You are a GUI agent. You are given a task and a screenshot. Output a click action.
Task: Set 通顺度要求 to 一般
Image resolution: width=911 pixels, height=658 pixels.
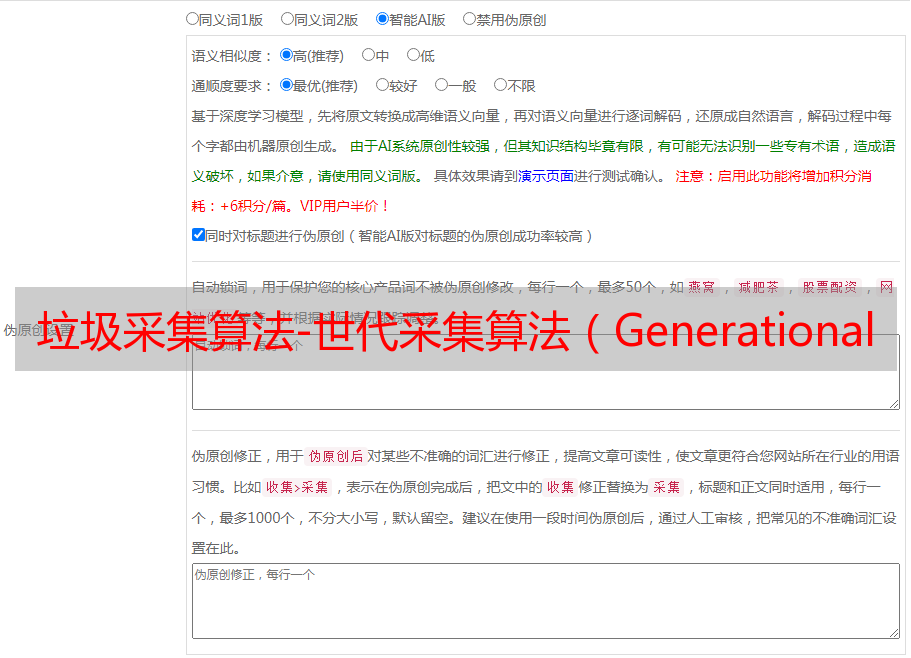(x=442, y=85)
